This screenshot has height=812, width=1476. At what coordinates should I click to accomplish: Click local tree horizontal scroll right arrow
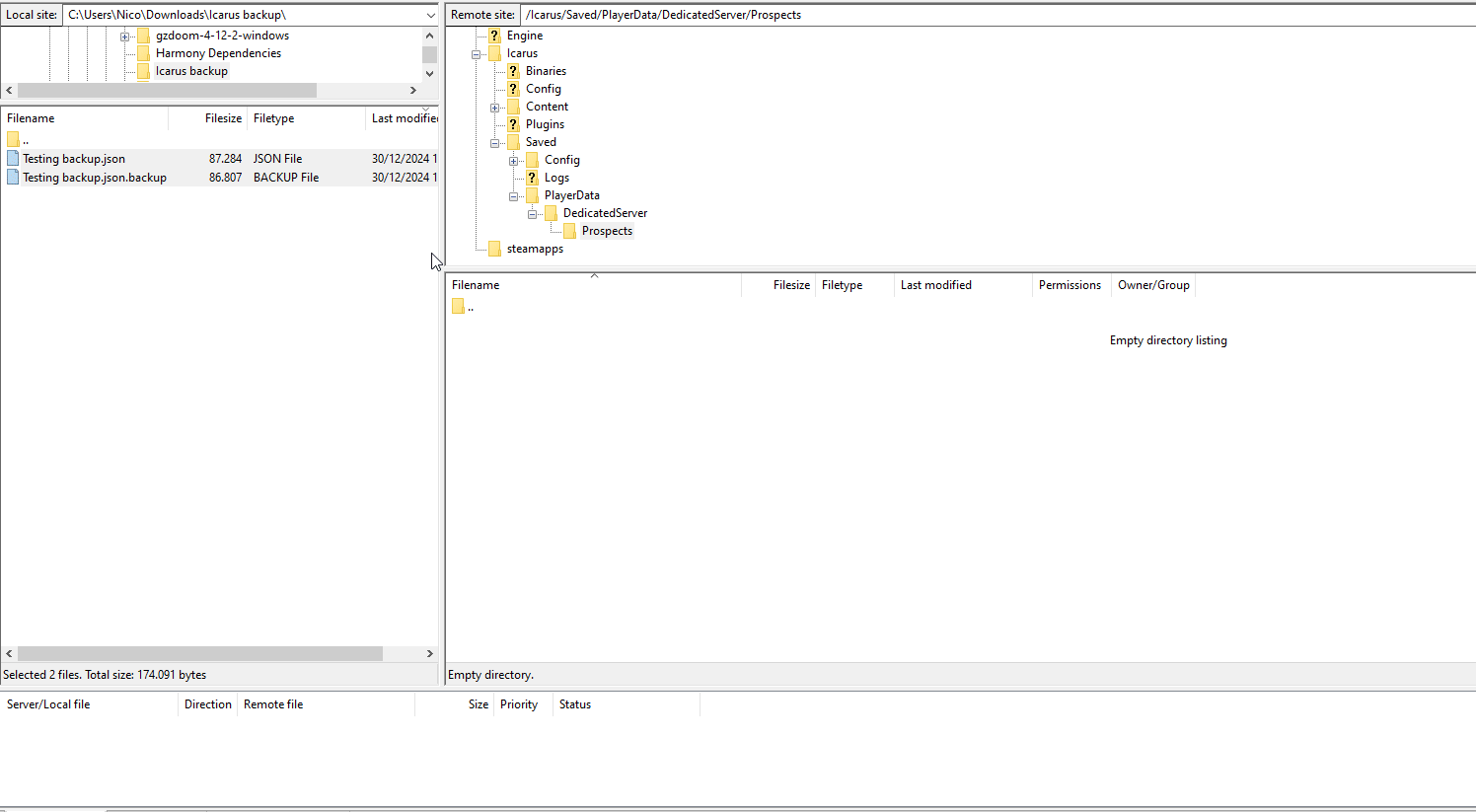413,90
